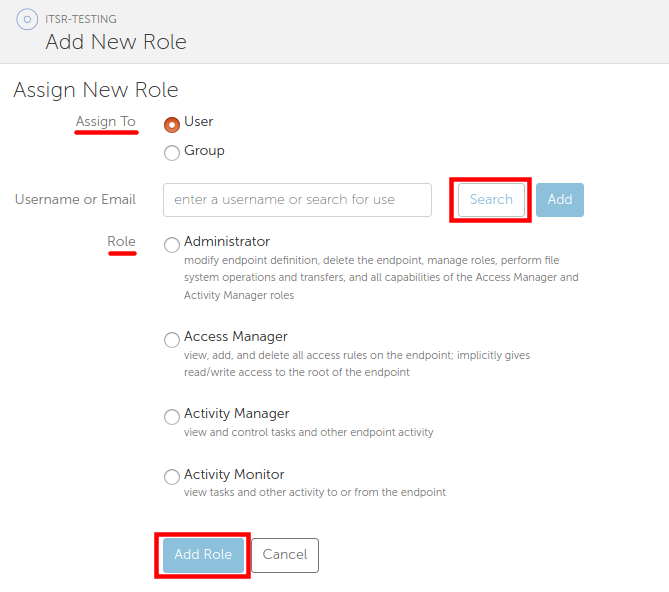Click the Add button next to Search
Viewport: 669px width, 592px height.
coord(560,200)
